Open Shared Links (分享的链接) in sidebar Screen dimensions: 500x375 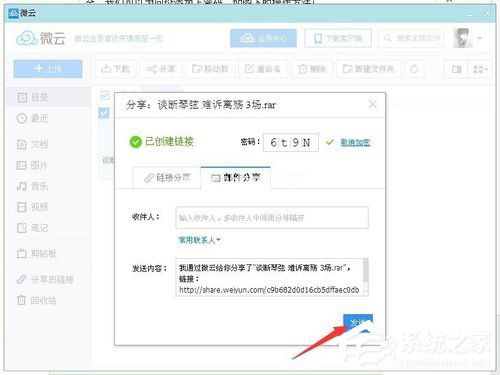[x=48, y=279]
